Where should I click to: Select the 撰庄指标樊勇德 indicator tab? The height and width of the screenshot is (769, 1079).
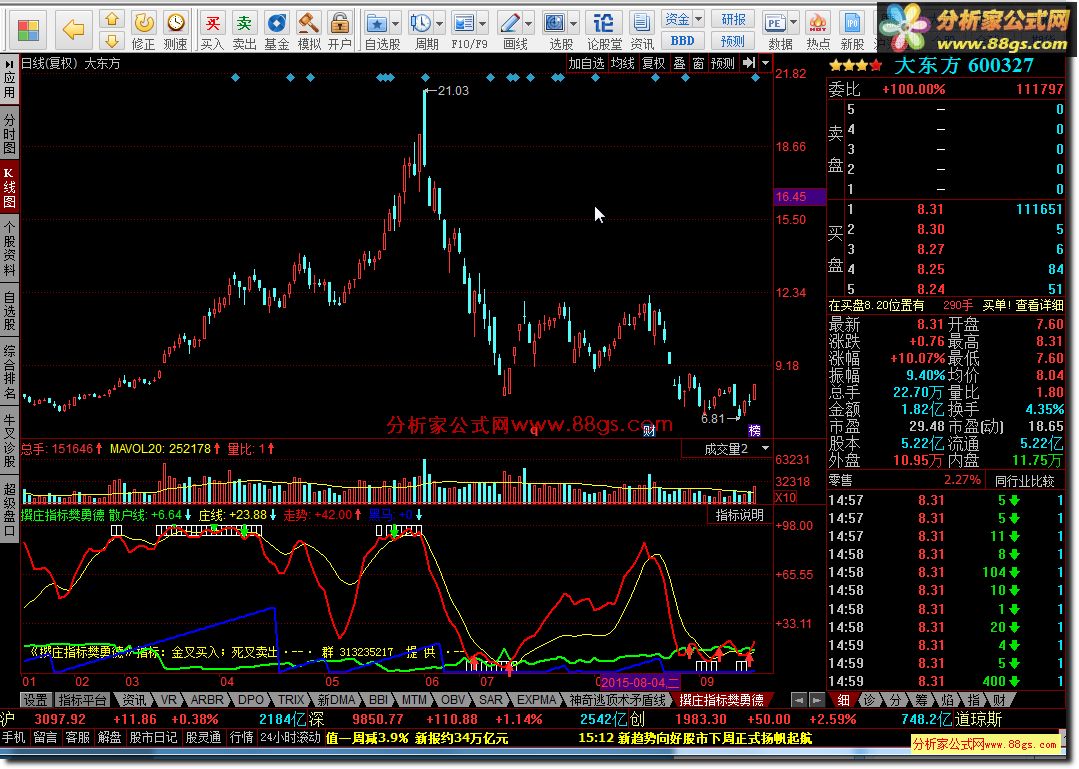(x=721, y=700)
